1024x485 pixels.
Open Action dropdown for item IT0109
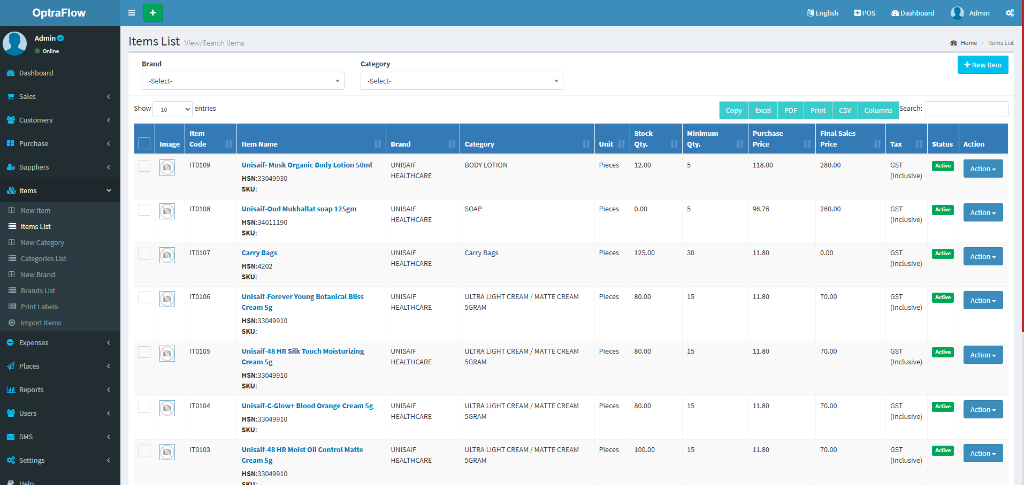pyautogui.click(x=983, y=168)
